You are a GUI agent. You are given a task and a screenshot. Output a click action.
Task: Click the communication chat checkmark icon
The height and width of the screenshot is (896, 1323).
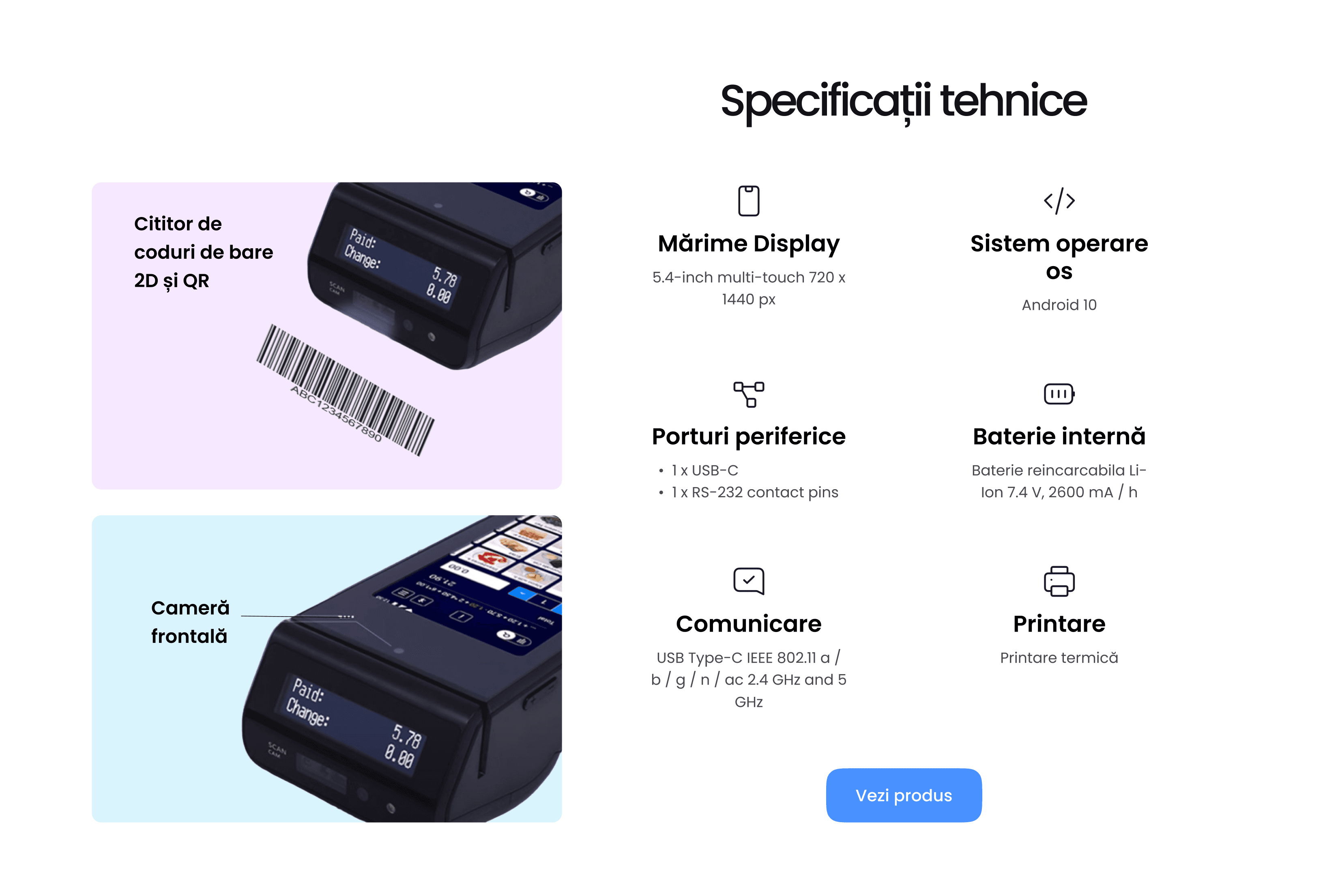tap(749, 581)
